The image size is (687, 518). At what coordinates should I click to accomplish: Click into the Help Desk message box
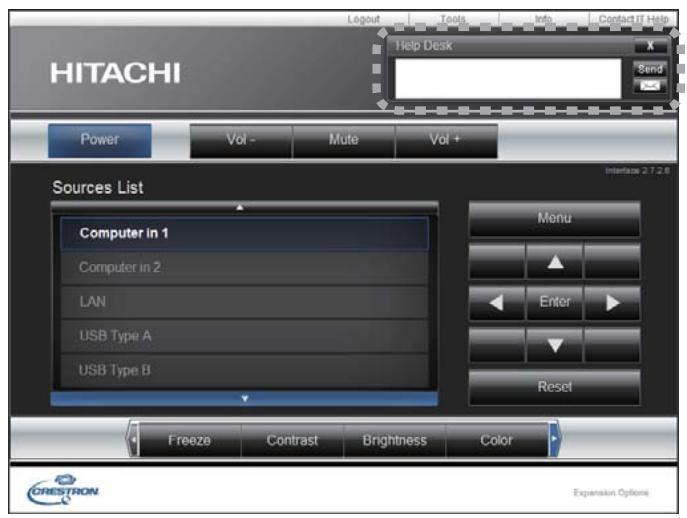click(x=508, y=78)
